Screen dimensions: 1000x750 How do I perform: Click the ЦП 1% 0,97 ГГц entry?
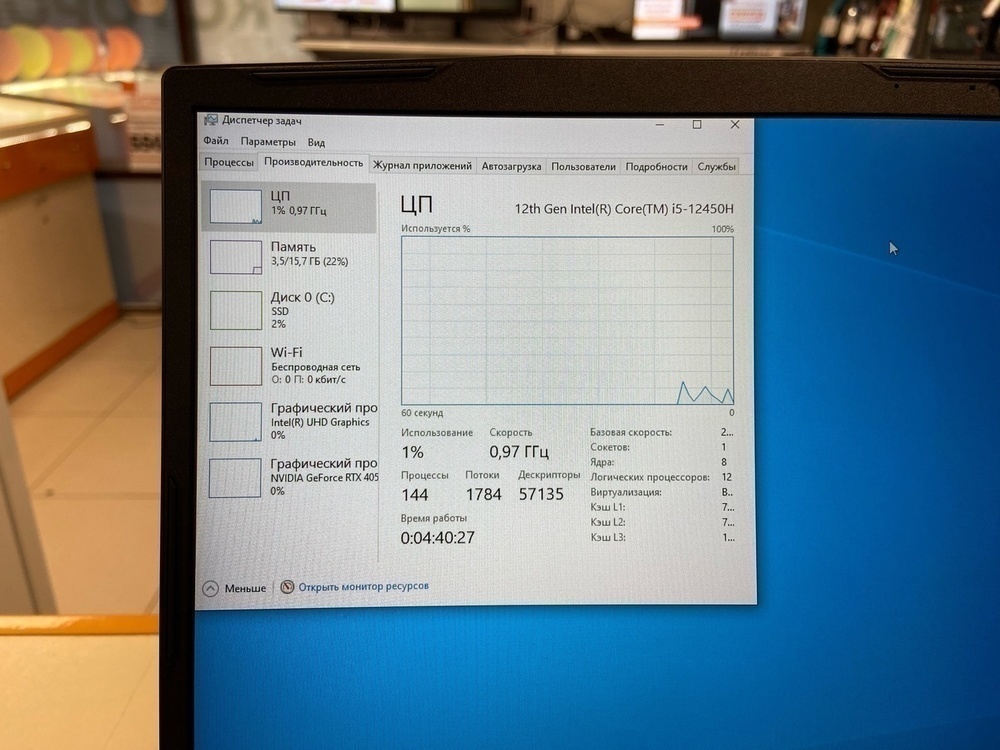(x=289, y=207)
